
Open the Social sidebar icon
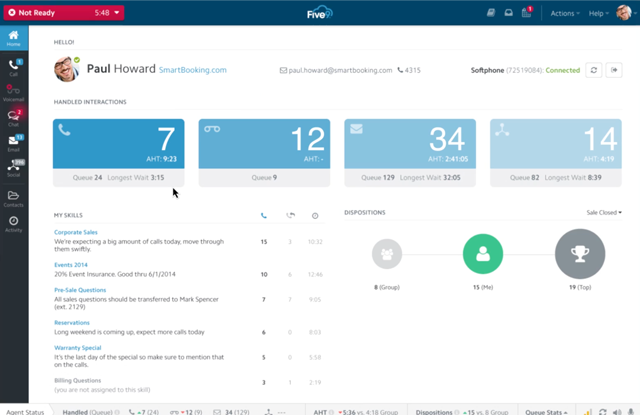click(x=14, y=169)
